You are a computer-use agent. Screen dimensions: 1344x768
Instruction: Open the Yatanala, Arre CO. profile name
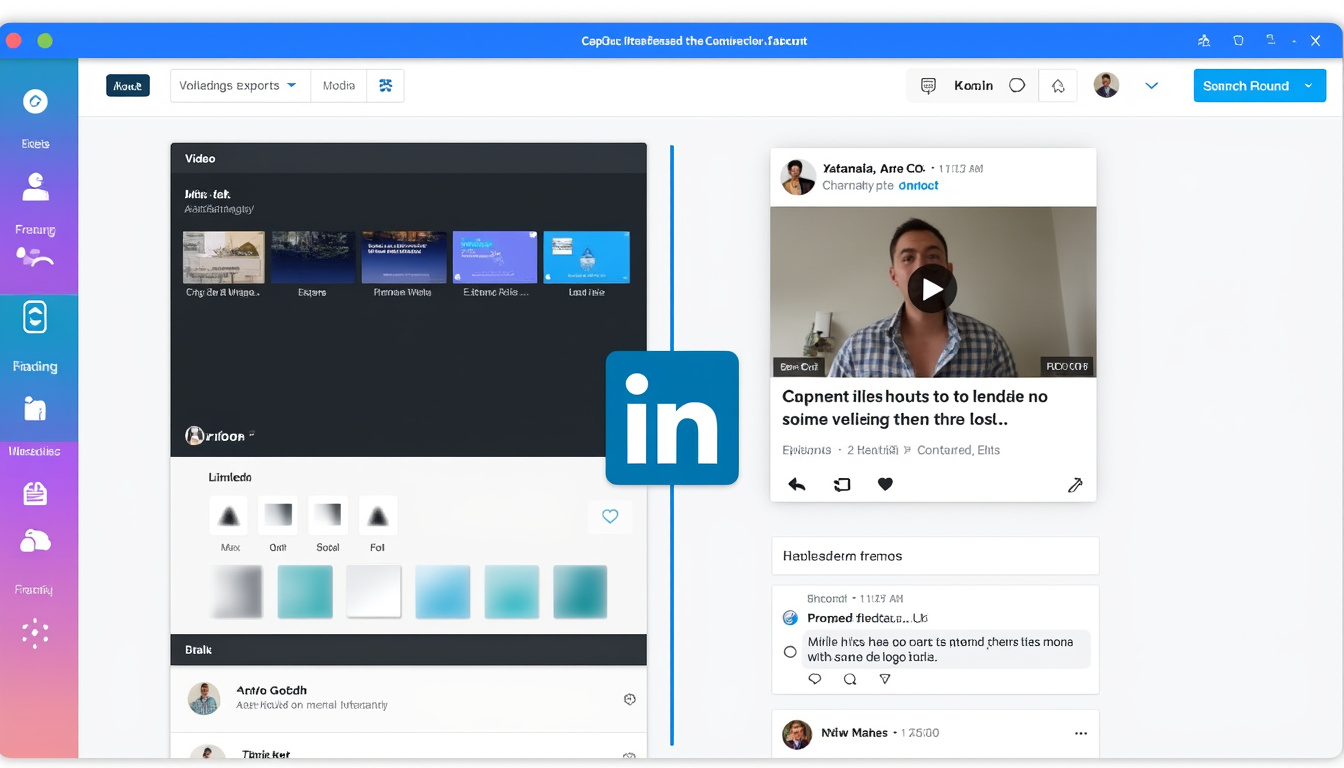click(x=873, y=168)
